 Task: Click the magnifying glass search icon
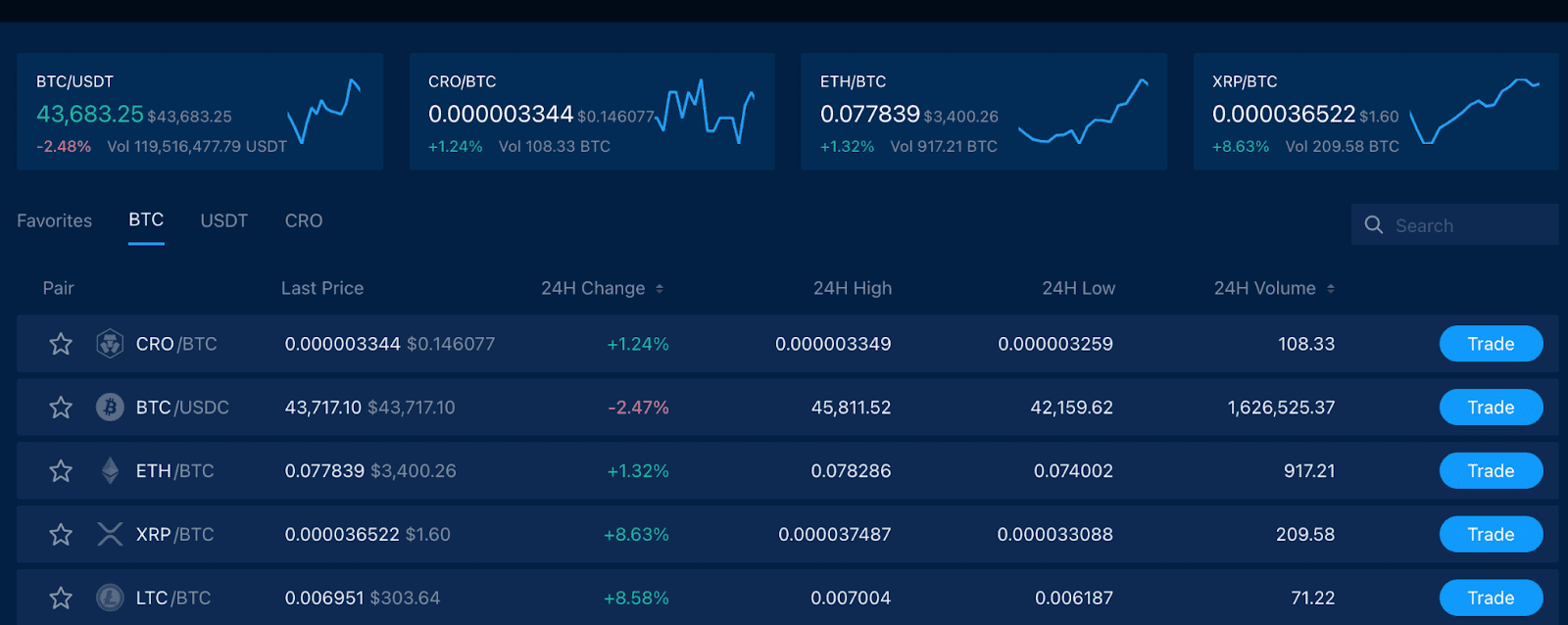pos(1374,225)
